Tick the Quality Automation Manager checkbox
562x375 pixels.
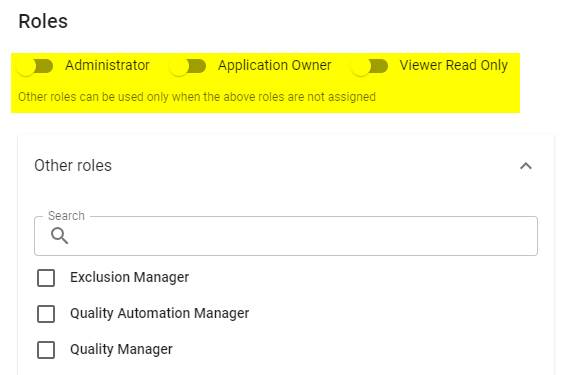[46, 314]
